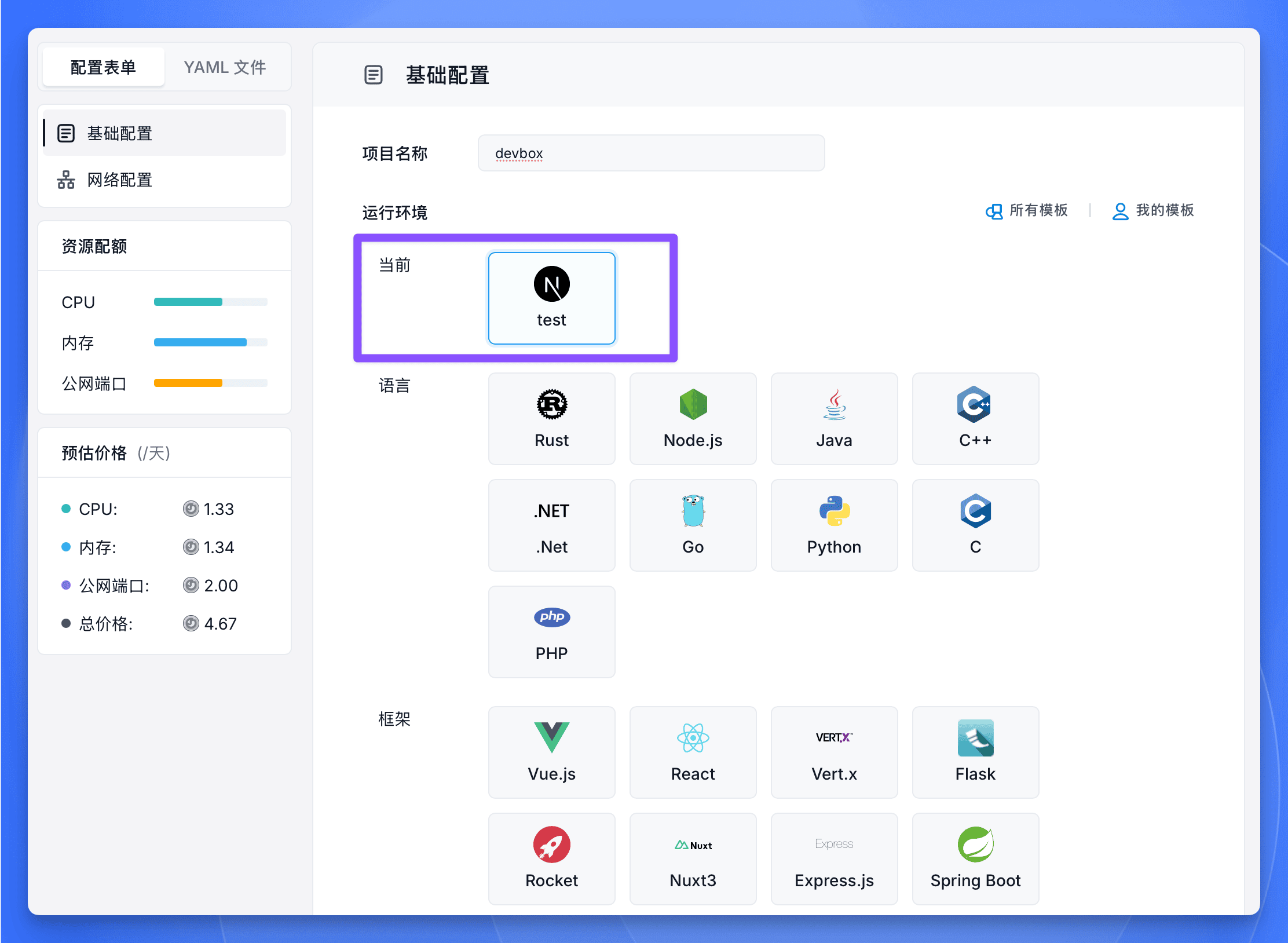This screenshot has width=1288, height=943.
Task: Switch to the 配置表单 tab
Action: coord(103,67)
